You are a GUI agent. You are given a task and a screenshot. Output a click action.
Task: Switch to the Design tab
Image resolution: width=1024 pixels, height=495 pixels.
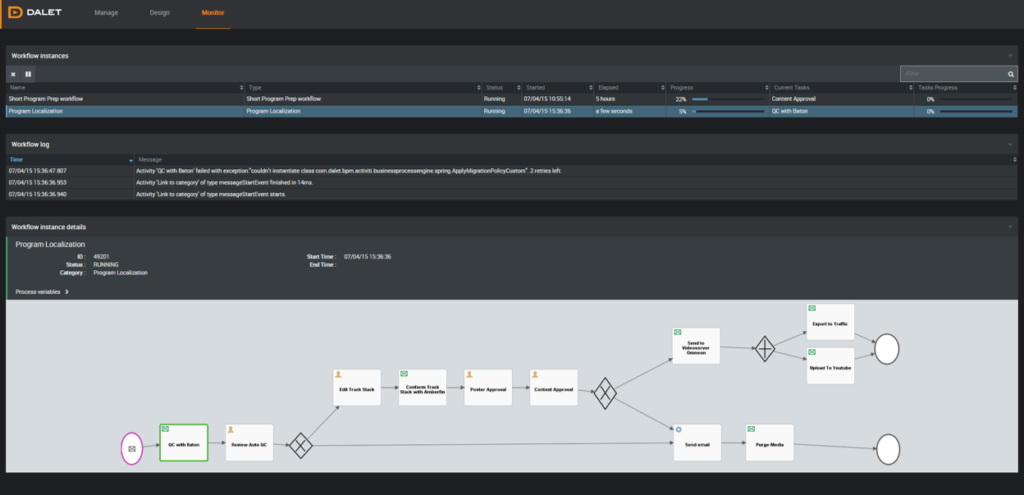click(x=159, y=13)
